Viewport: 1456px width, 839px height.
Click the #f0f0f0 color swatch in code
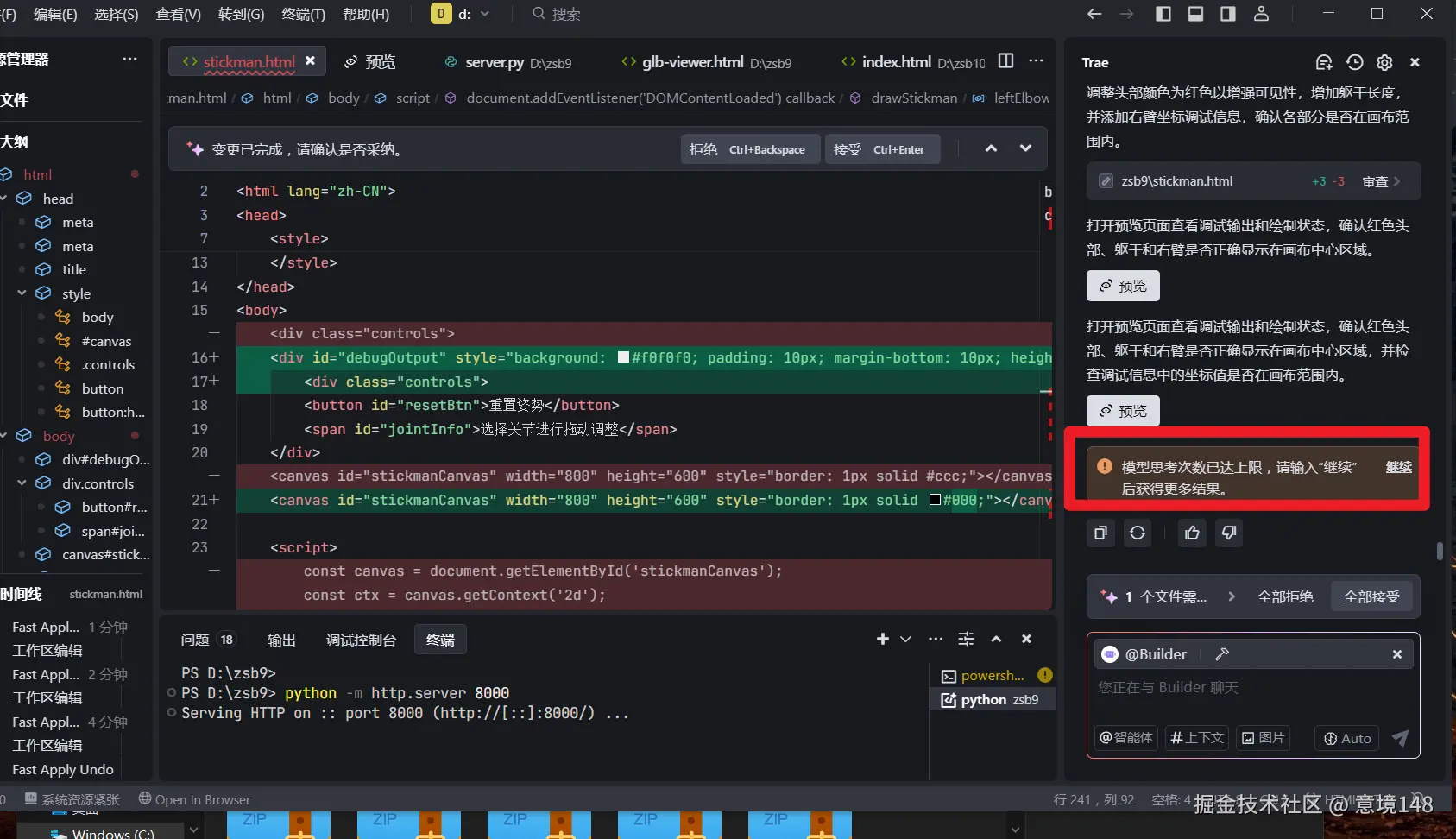pyautogui.click(x=623, y=357)
